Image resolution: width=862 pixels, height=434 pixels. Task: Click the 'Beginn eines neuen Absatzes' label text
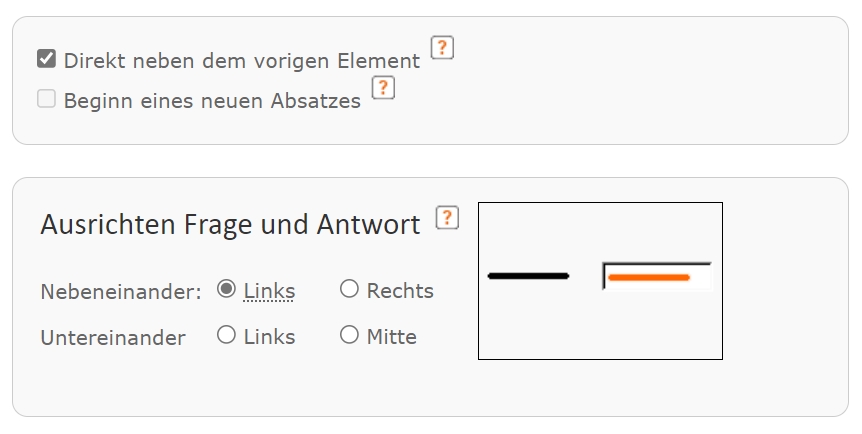click(212, 100)
